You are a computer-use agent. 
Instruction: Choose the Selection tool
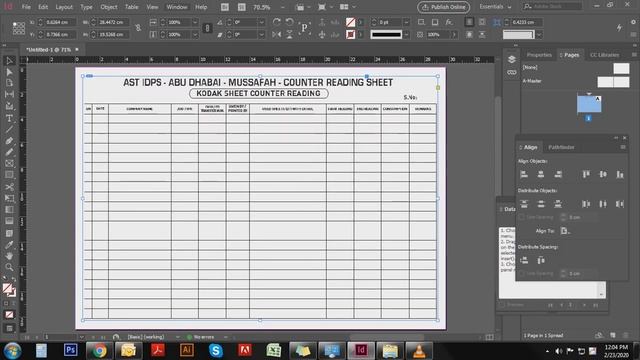point(9,61)
